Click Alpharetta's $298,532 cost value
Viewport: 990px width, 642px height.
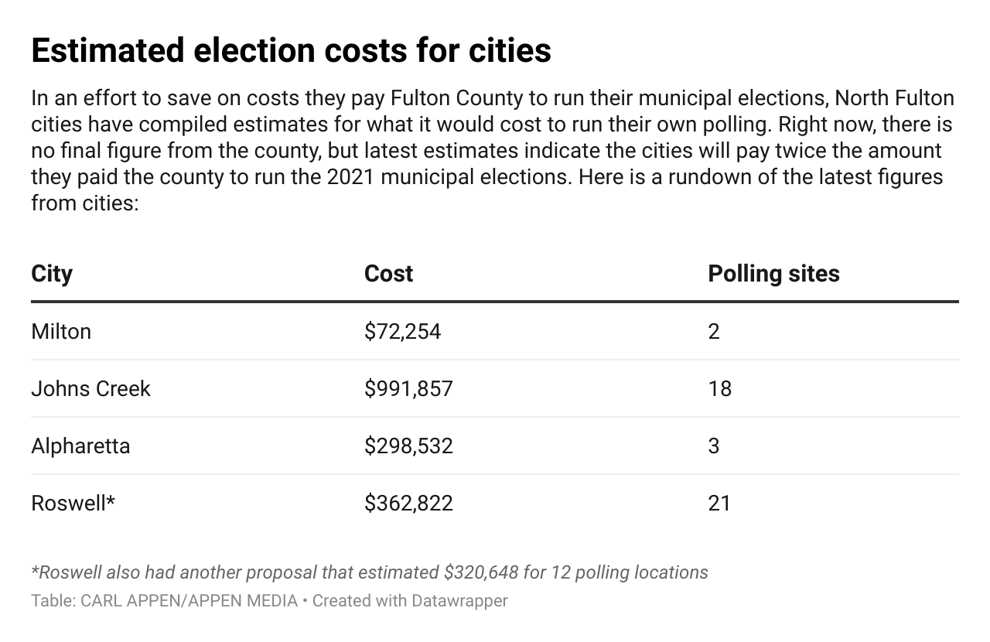click(409, 446)
